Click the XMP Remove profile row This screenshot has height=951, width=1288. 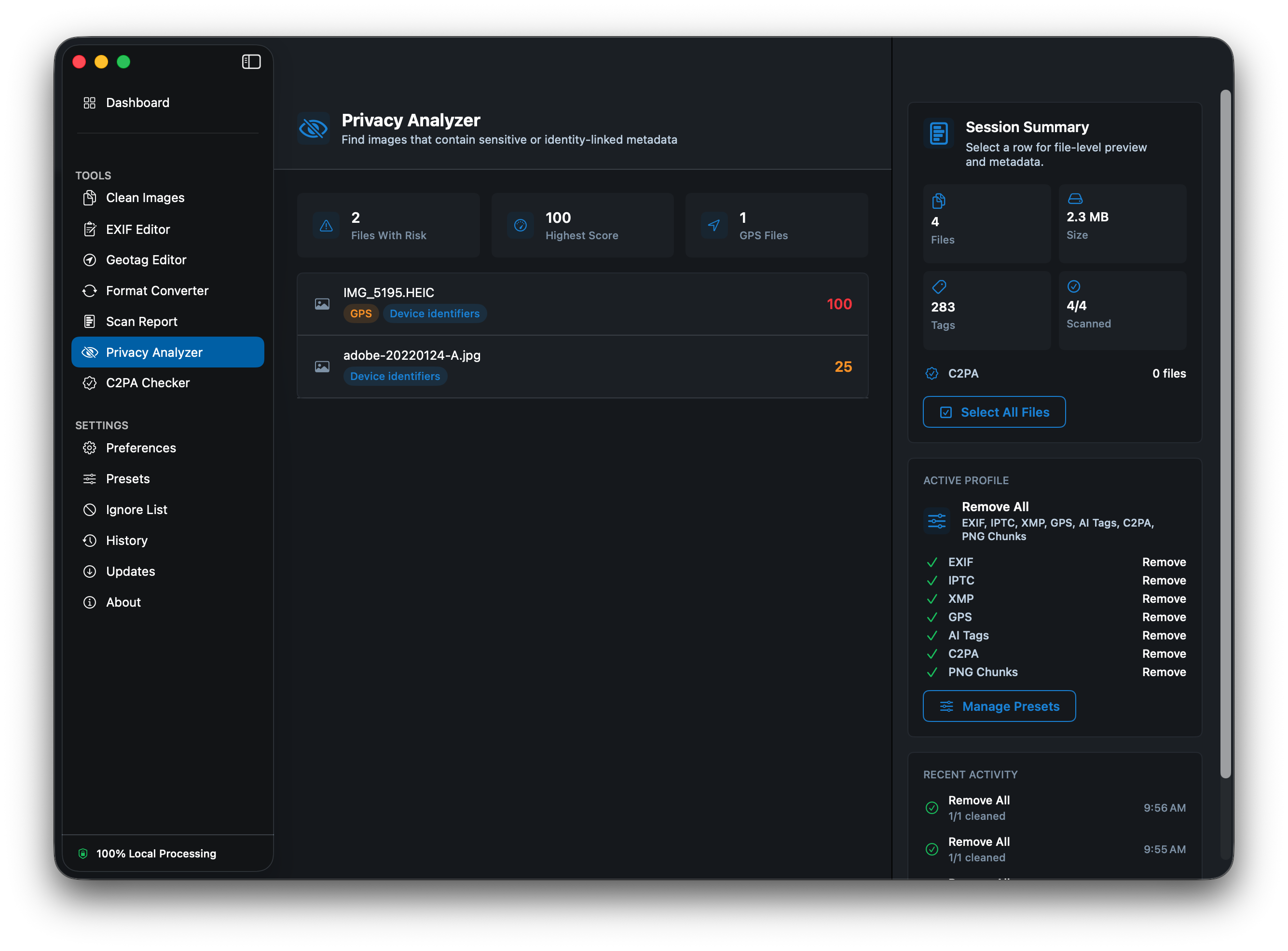[x=1055, y=598]
